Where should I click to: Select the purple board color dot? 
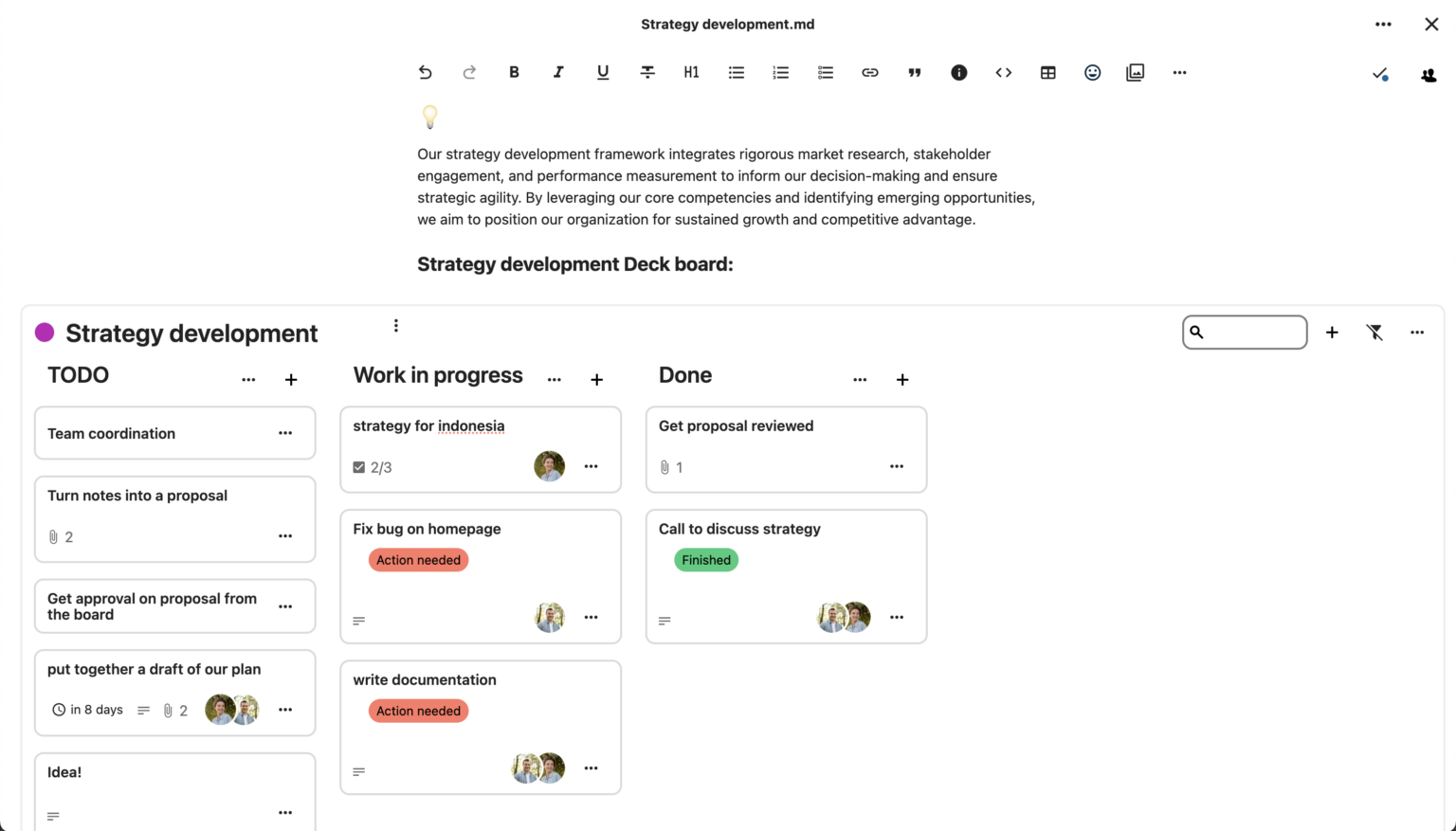click(x=44, y=332)
